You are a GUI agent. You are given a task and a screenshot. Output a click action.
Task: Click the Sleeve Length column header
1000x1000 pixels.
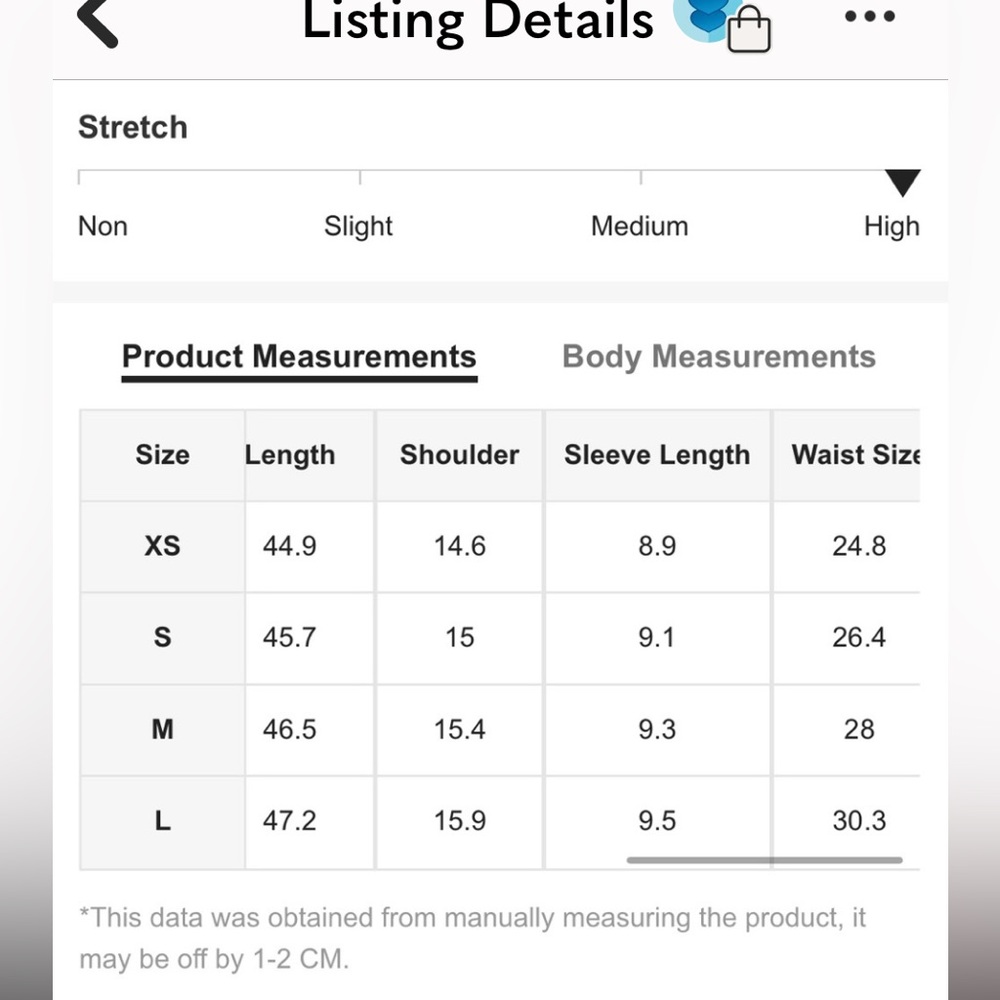click(x=656, y=455)
